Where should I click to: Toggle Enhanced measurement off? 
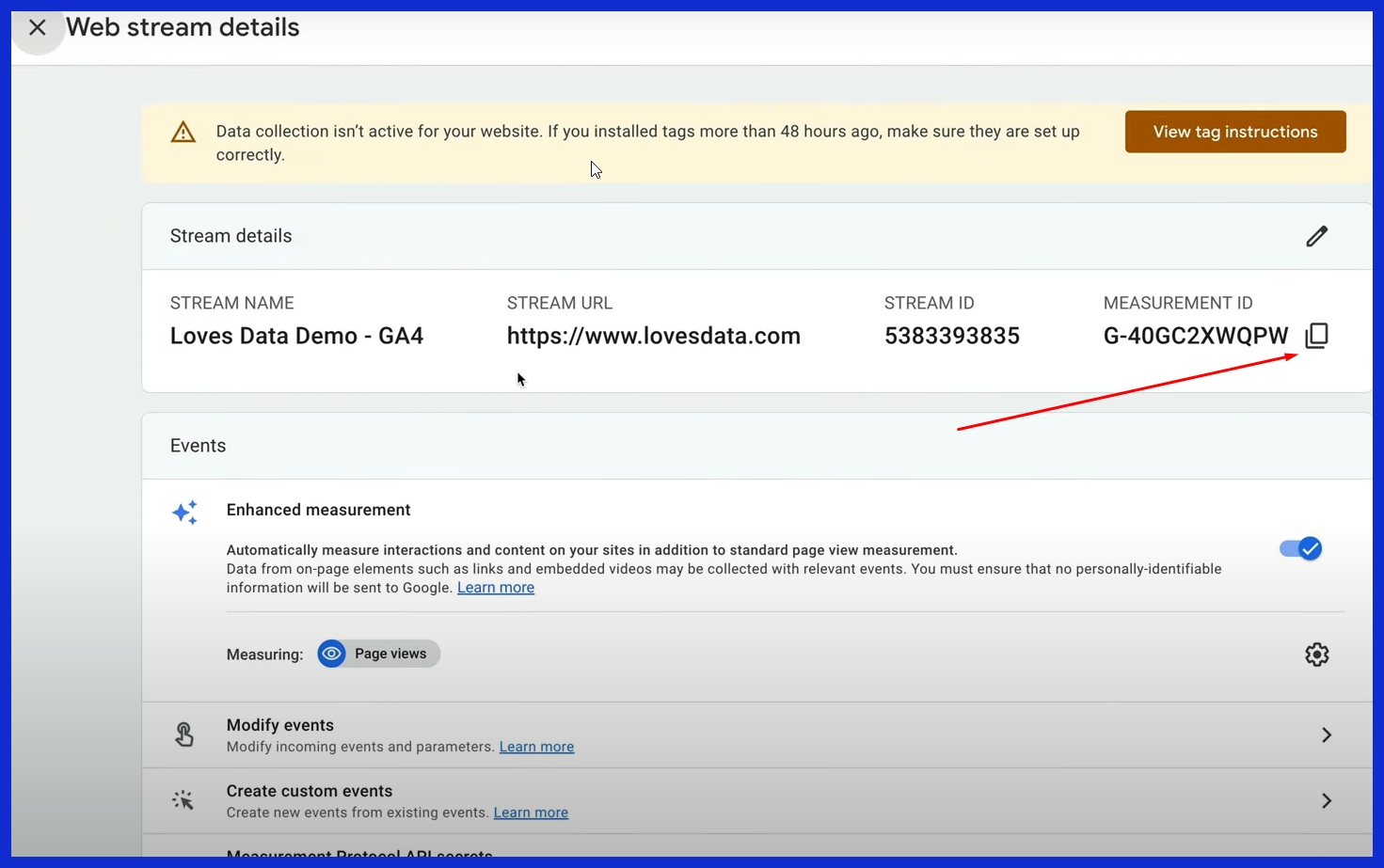(x=1301, y=548)
